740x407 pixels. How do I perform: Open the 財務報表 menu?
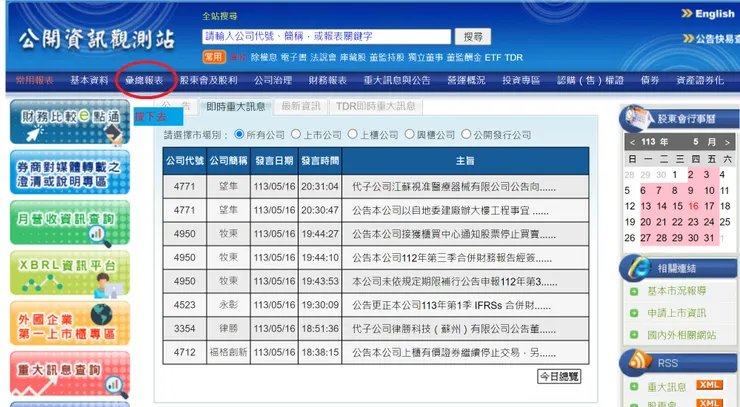coord(328,80)
